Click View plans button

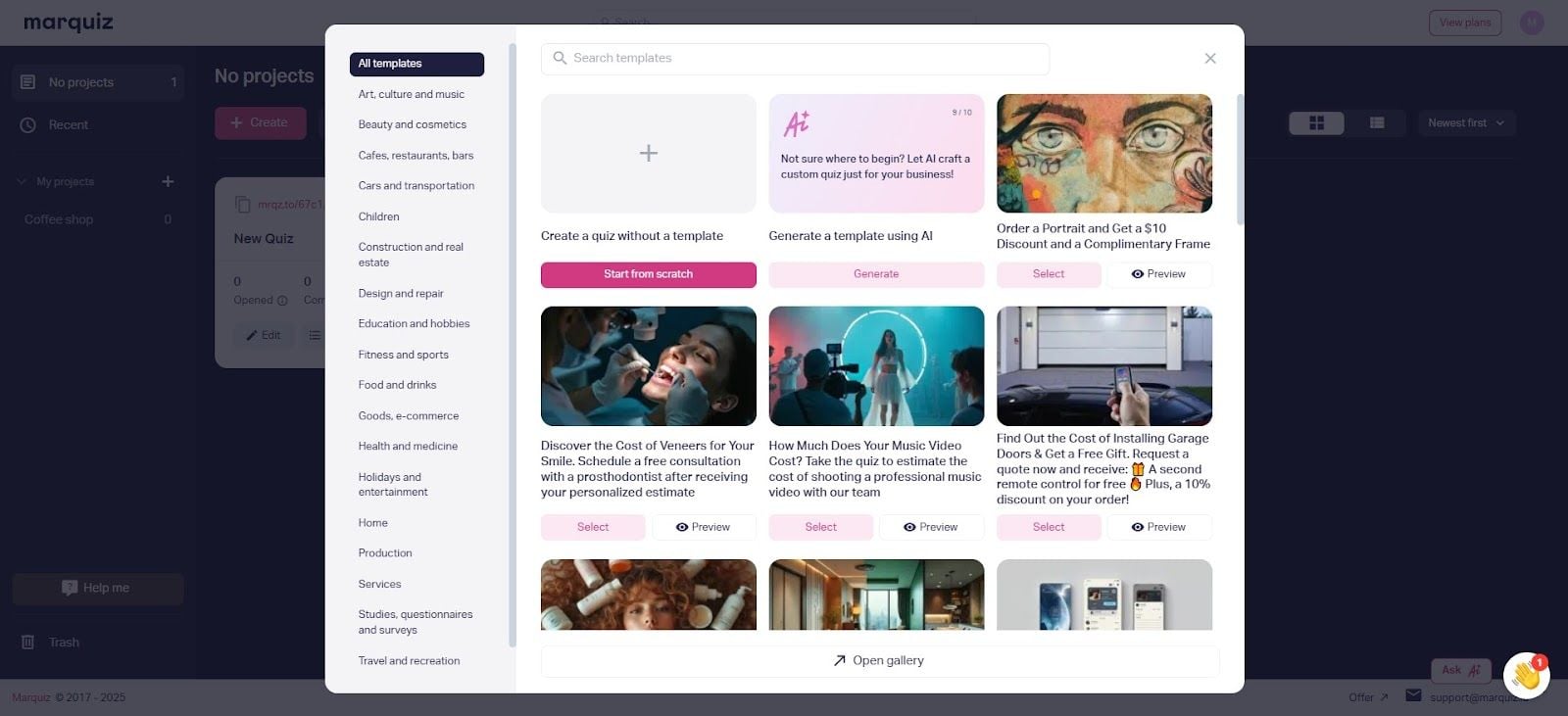[x=1465, y=23]
